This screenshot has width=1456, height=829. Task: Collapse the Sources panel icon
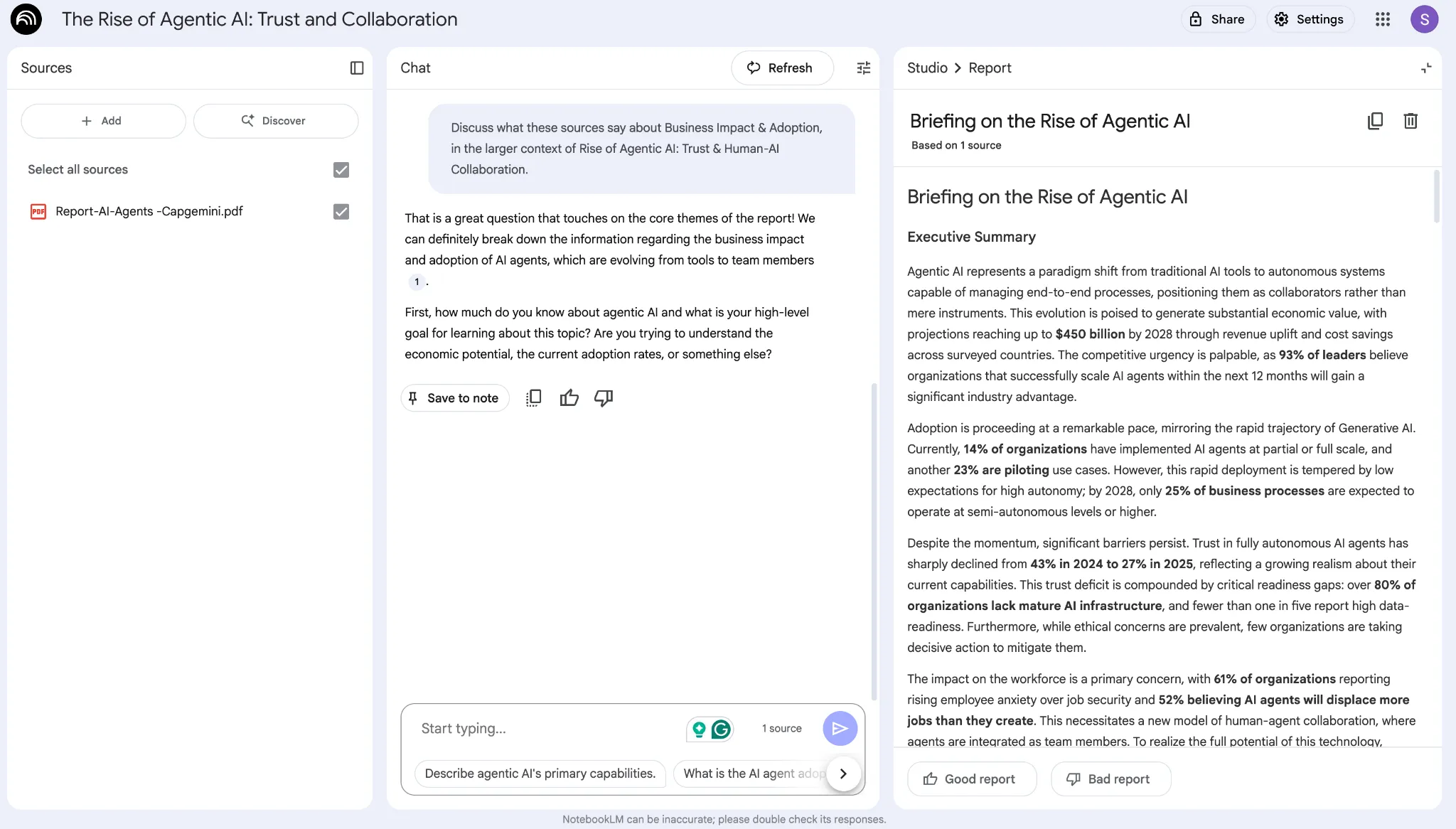point(357,68)
